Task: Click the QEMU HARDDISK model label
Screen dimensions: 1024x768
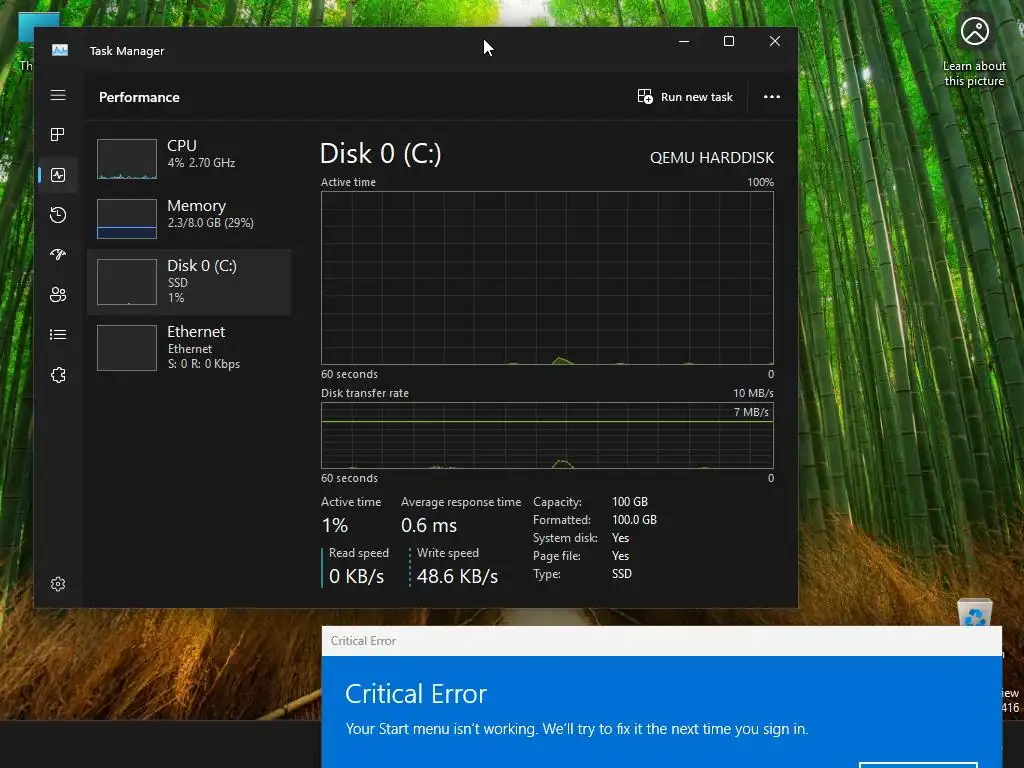Action: click(712, 158)
